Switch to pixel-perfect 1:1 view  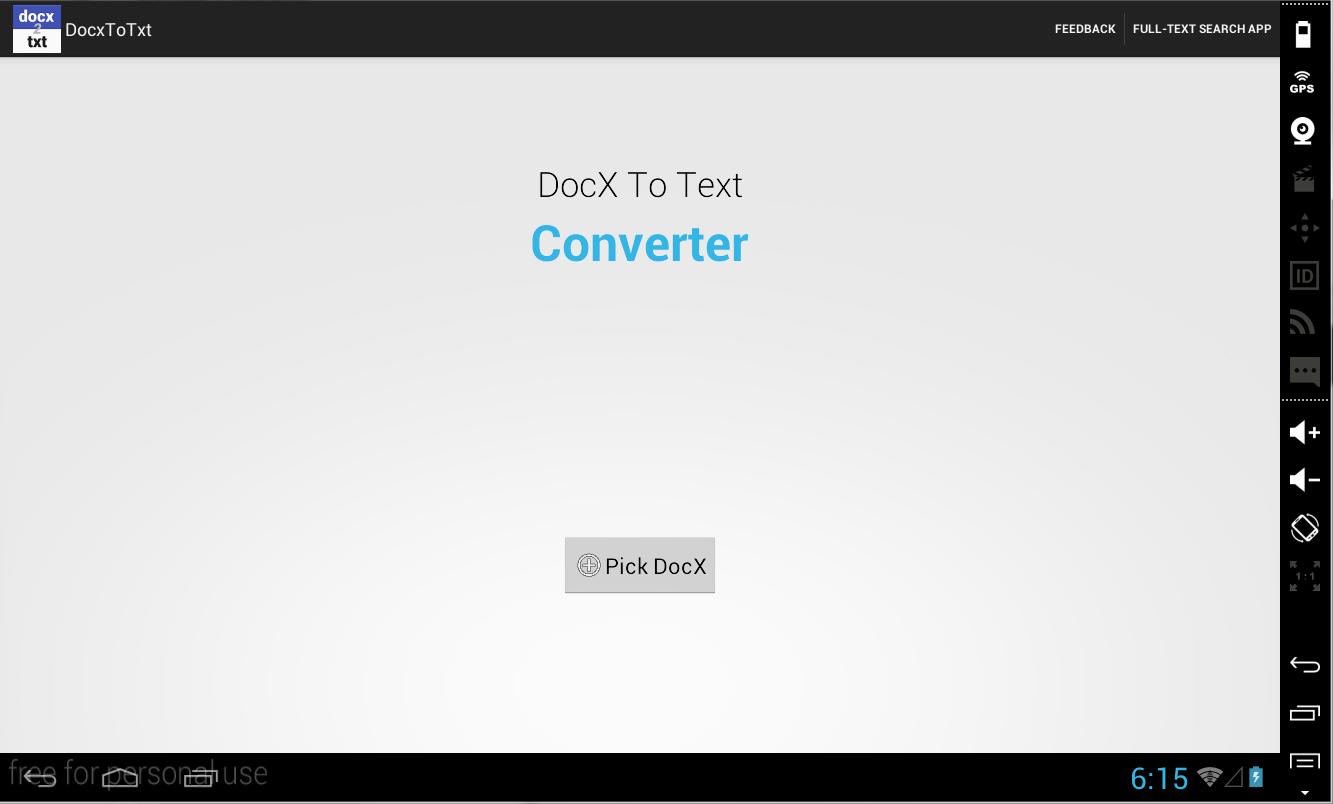1304,575
